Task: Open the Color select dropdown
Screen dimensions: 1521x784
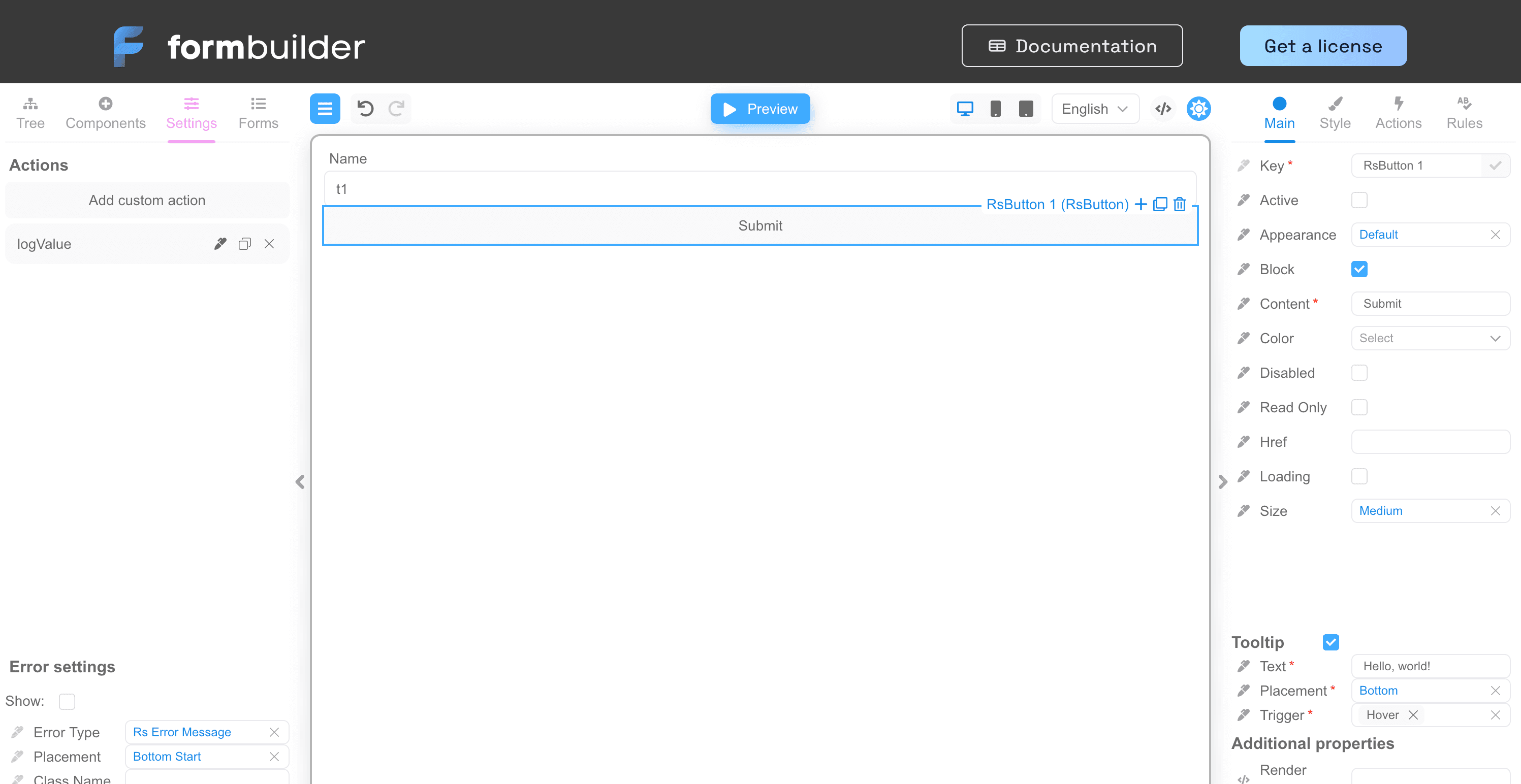Action: point(1430,338)
